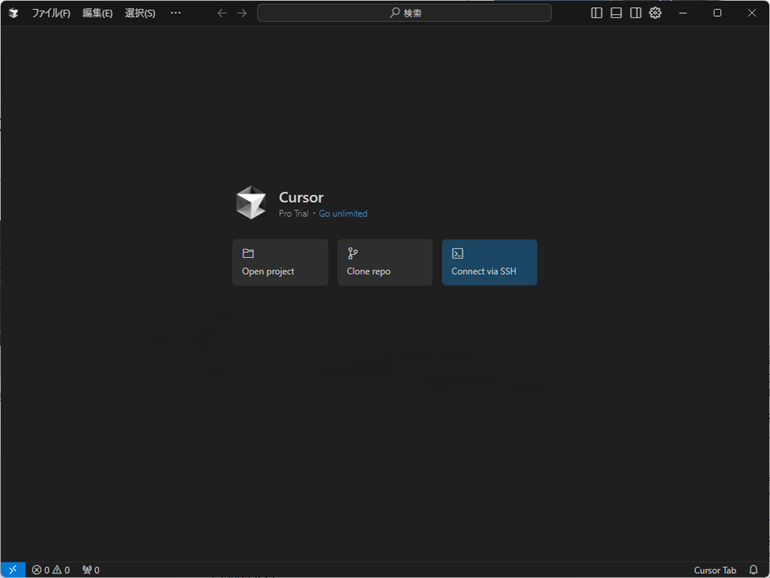Viewport: 770px width, 578px height.
Task: Open the 編集(E) menu
Action: point(97,13)
